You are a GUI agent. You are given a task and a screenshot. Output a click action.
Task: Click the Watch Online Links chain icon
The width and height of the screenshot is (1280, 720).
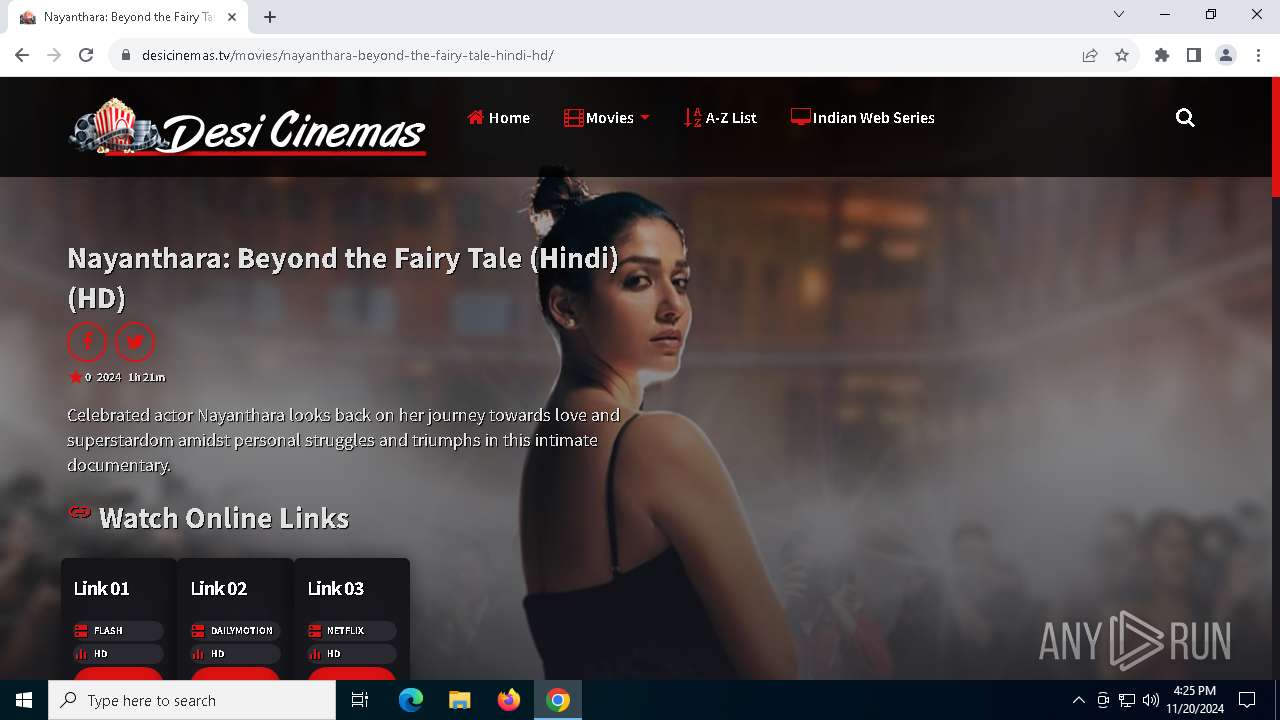pyautogui.click(x=79, y=513)
